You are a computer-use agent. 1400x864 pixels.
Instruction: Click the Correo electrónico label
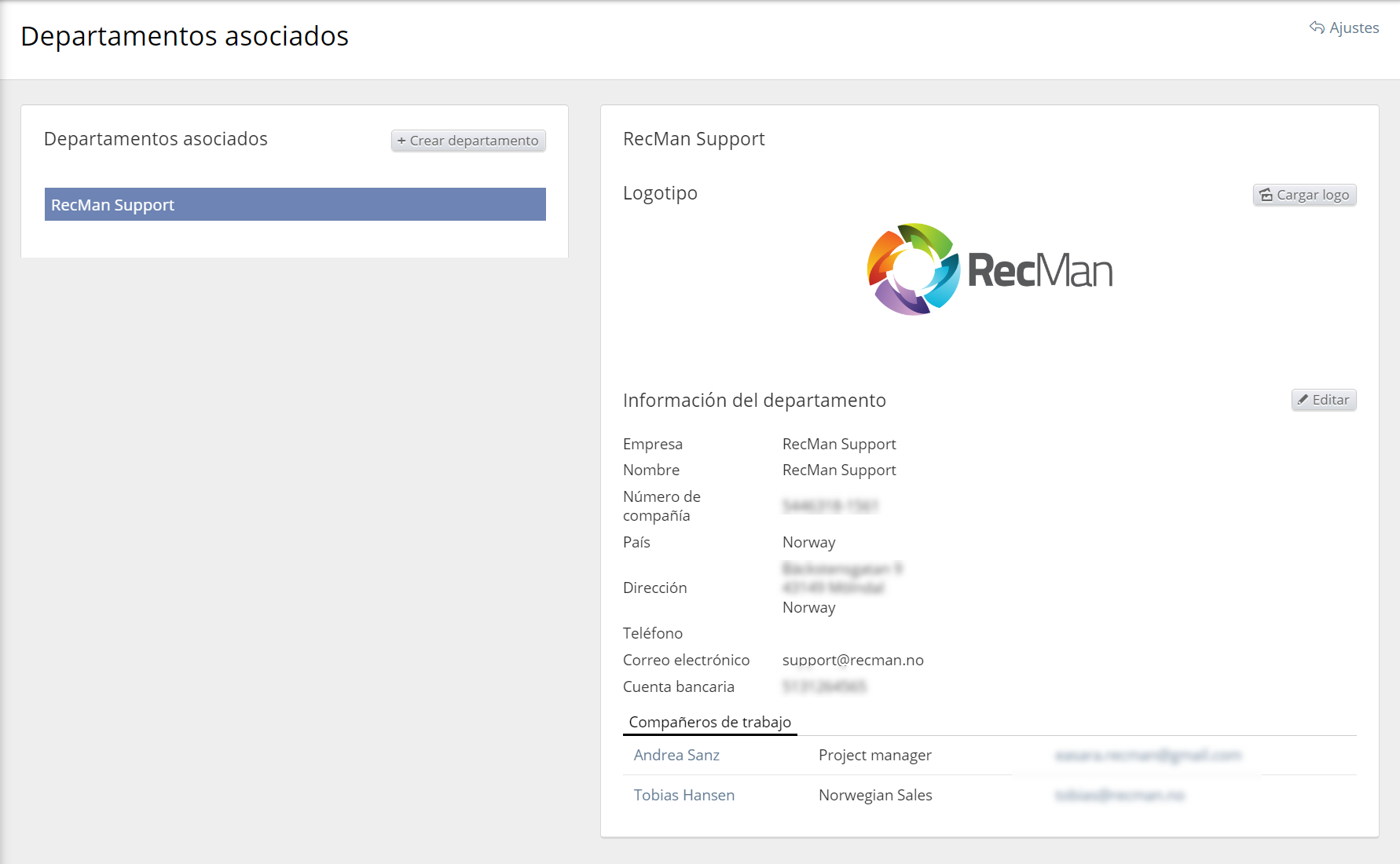pyautogui.click(x=687, y=660)
